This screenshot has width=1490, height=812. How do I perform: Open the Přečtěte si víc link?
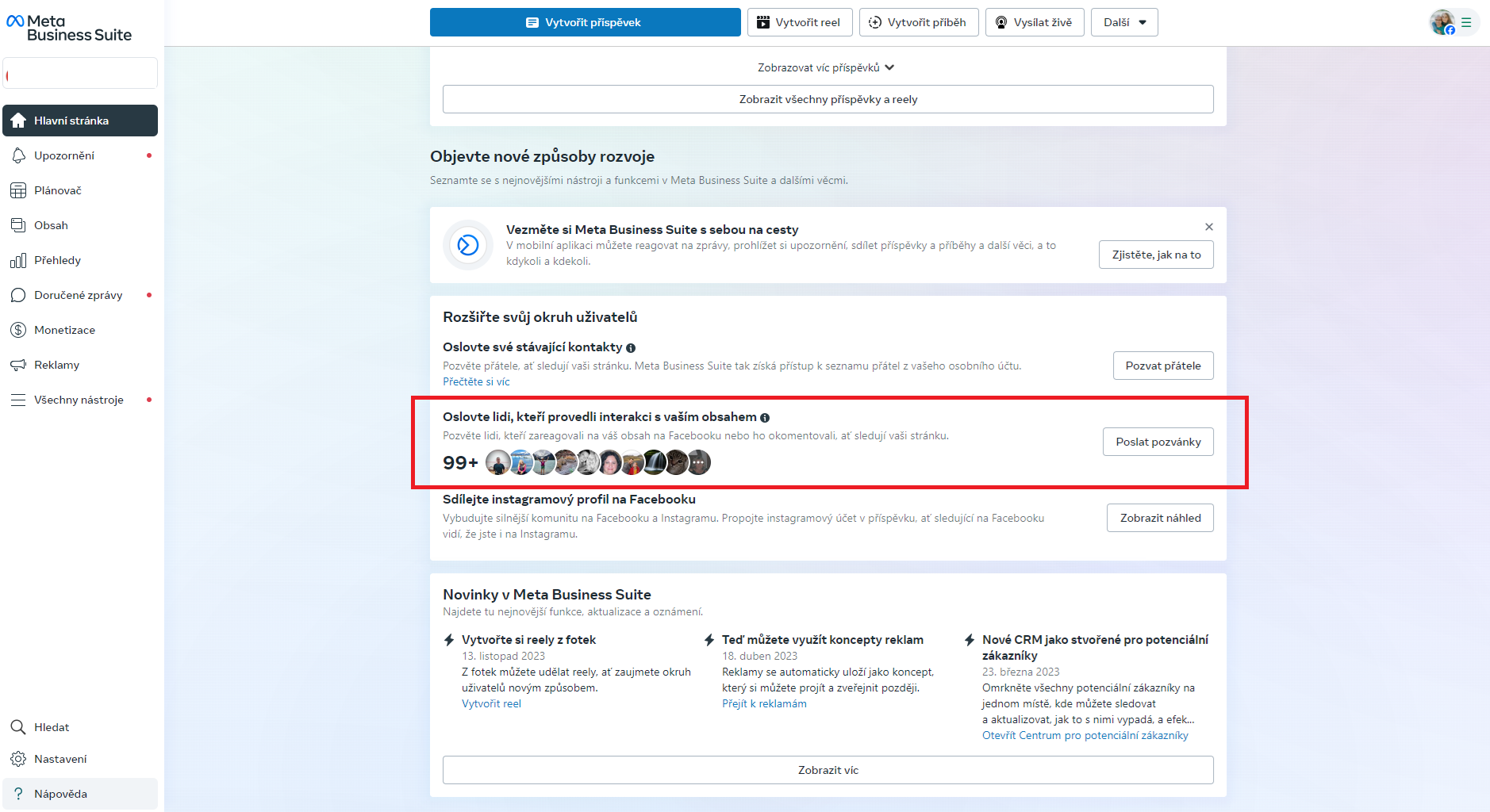tap(476, 381)
